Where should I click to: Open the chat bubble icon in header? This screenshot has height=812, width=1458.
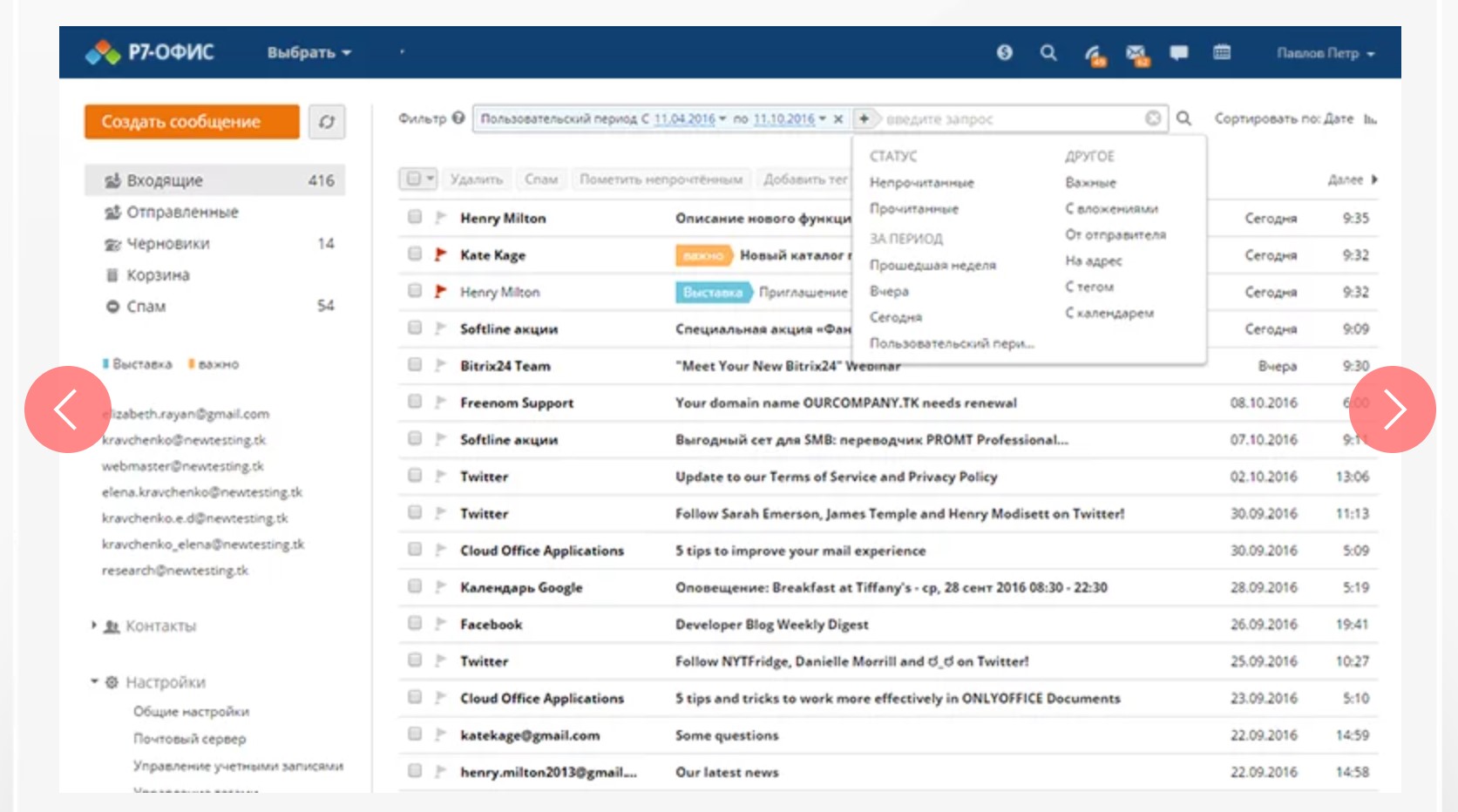pos(1179,53)
